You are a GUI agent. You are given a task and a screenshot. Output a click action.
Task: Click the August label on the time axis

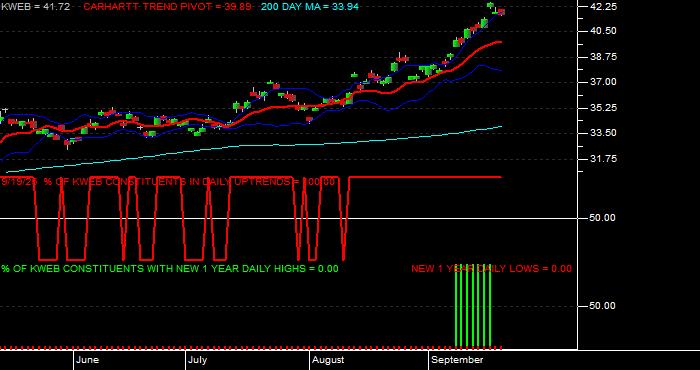(x=328, y=360)
